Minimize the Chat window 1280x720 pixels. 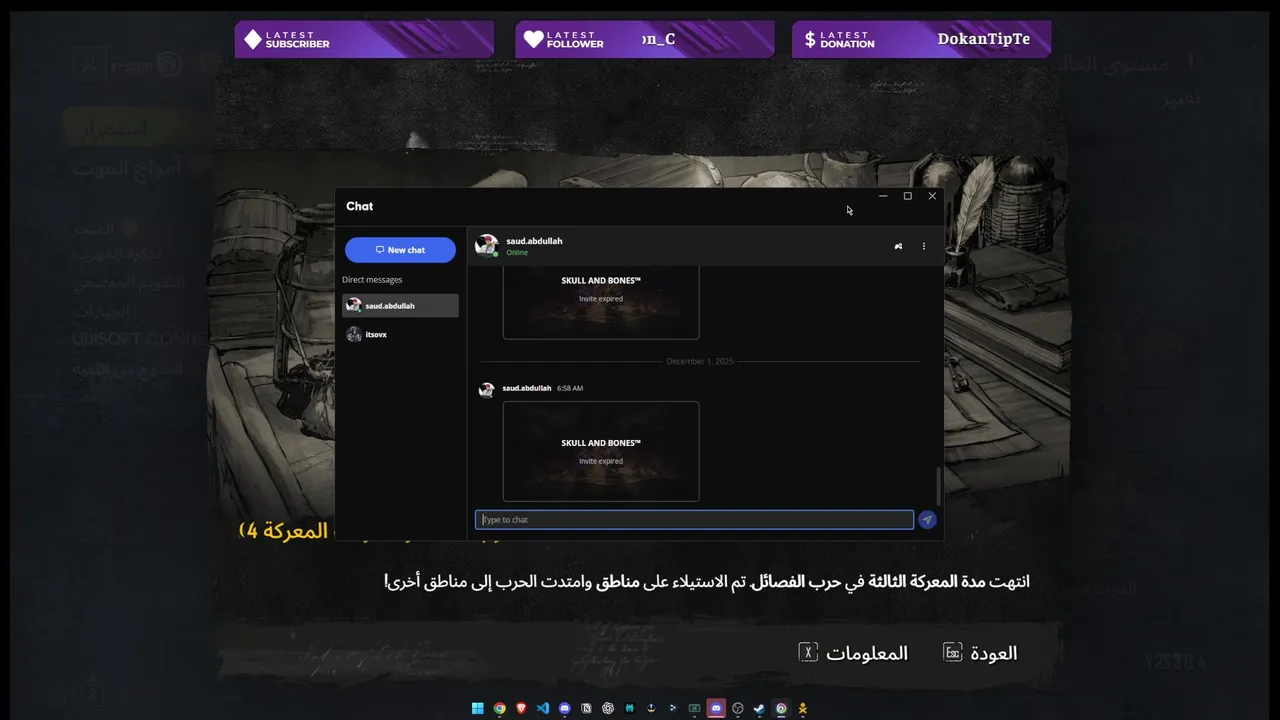click(883, 196)
